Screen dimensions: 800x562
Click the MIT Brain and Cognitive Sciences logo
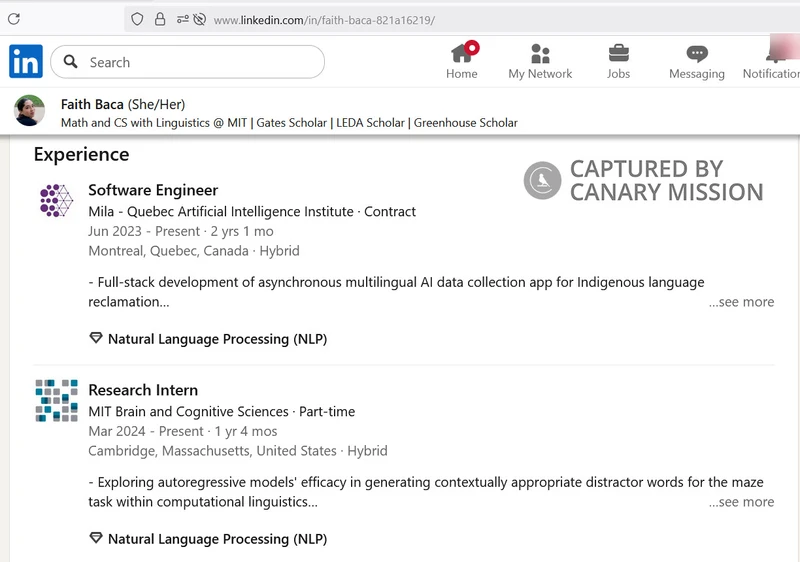[x=56, y=400]
